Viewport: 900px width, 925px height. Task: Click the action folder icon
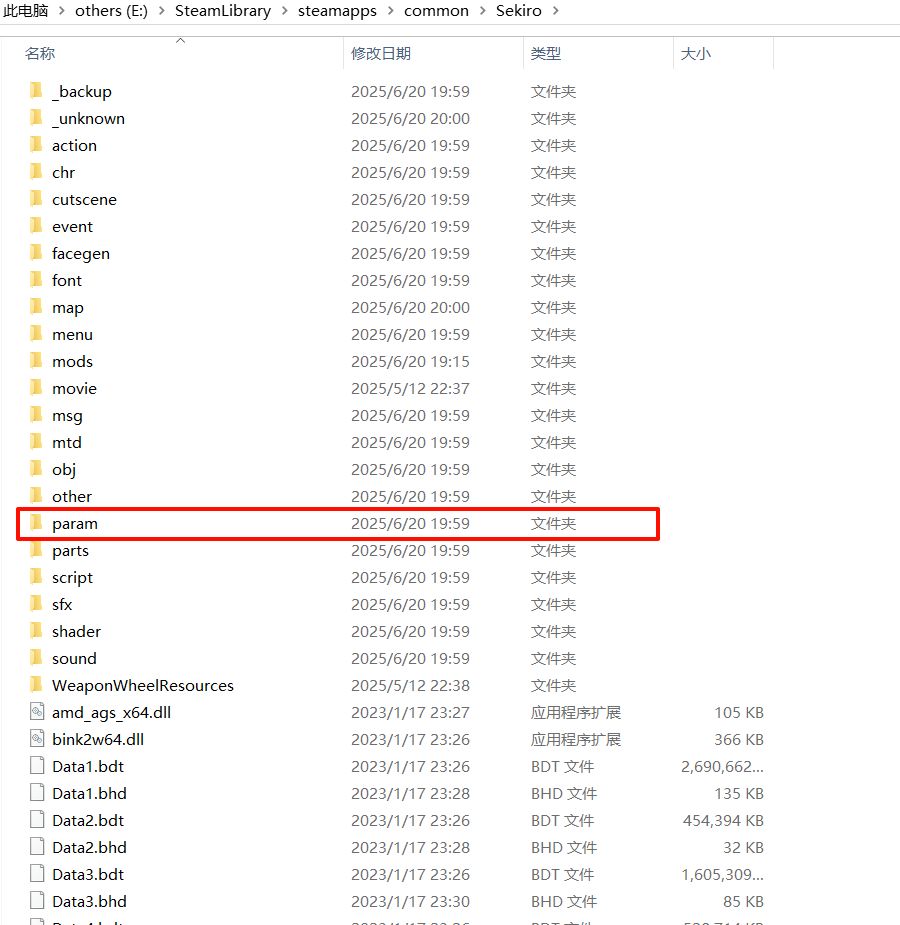point(37,145)
